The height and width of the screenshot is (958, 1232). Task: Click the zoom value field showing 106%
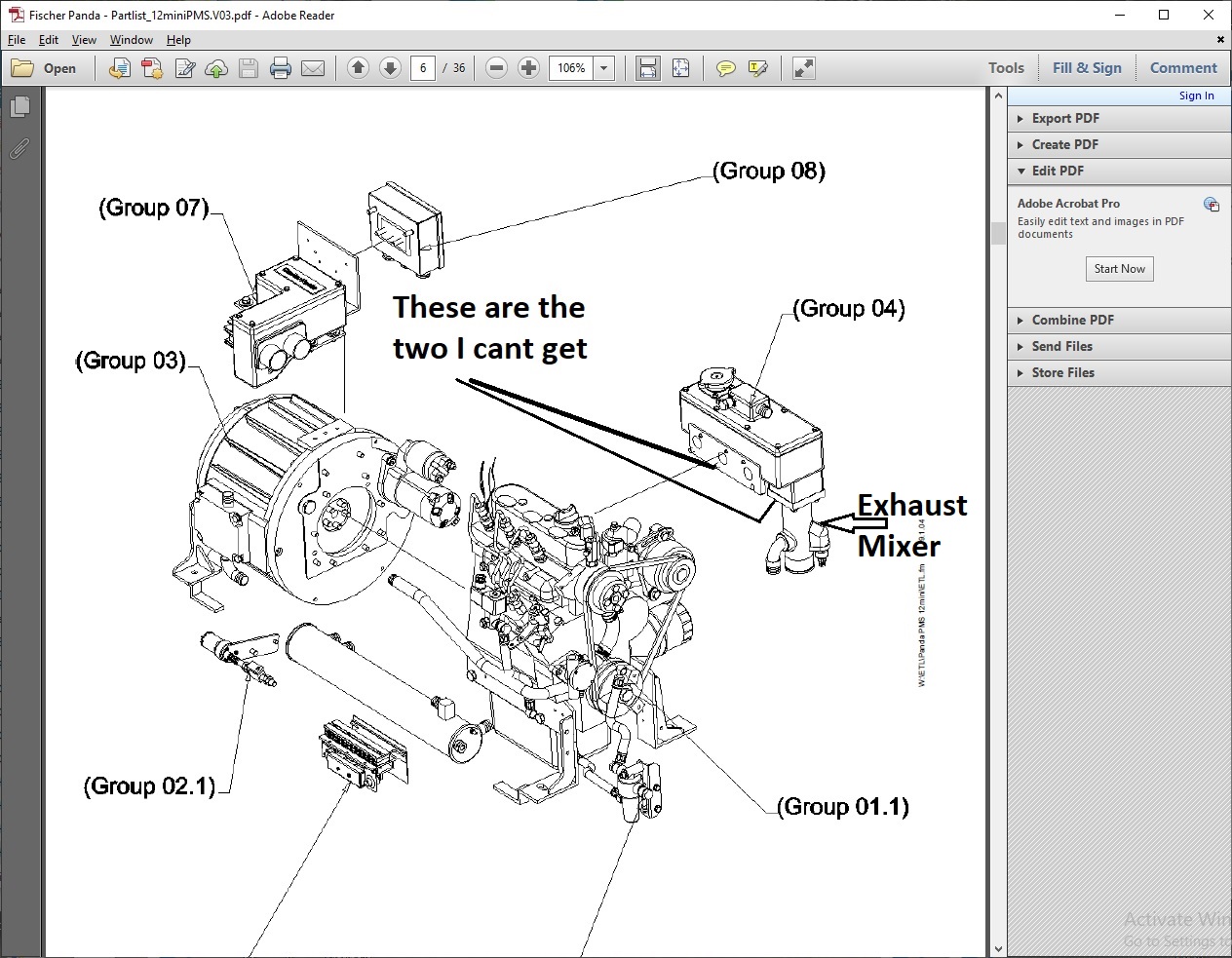click(x=572, y=68)
